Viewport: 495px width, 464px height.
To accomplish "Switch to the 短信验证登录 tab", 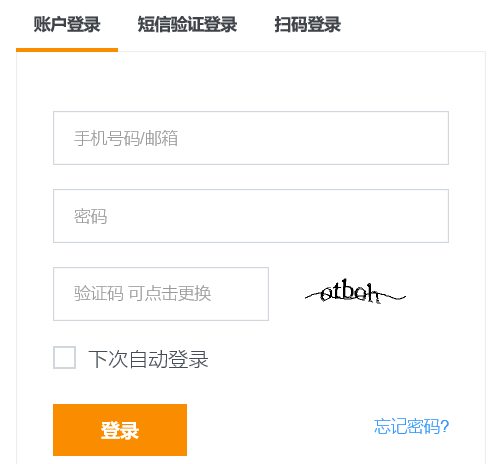I will click(187, 24).
